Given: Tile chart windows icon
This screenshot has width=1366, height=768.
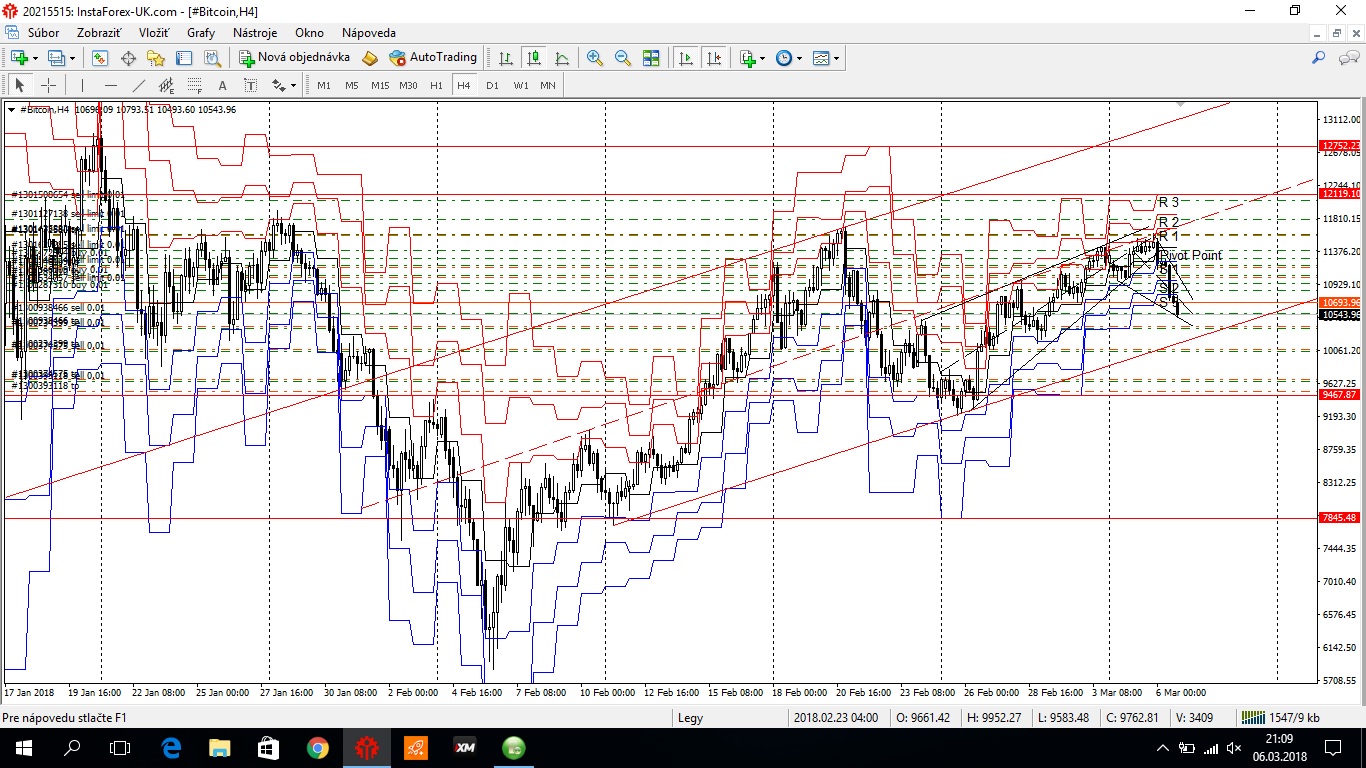Looking at the screenshot, I should tap(651, 58).
